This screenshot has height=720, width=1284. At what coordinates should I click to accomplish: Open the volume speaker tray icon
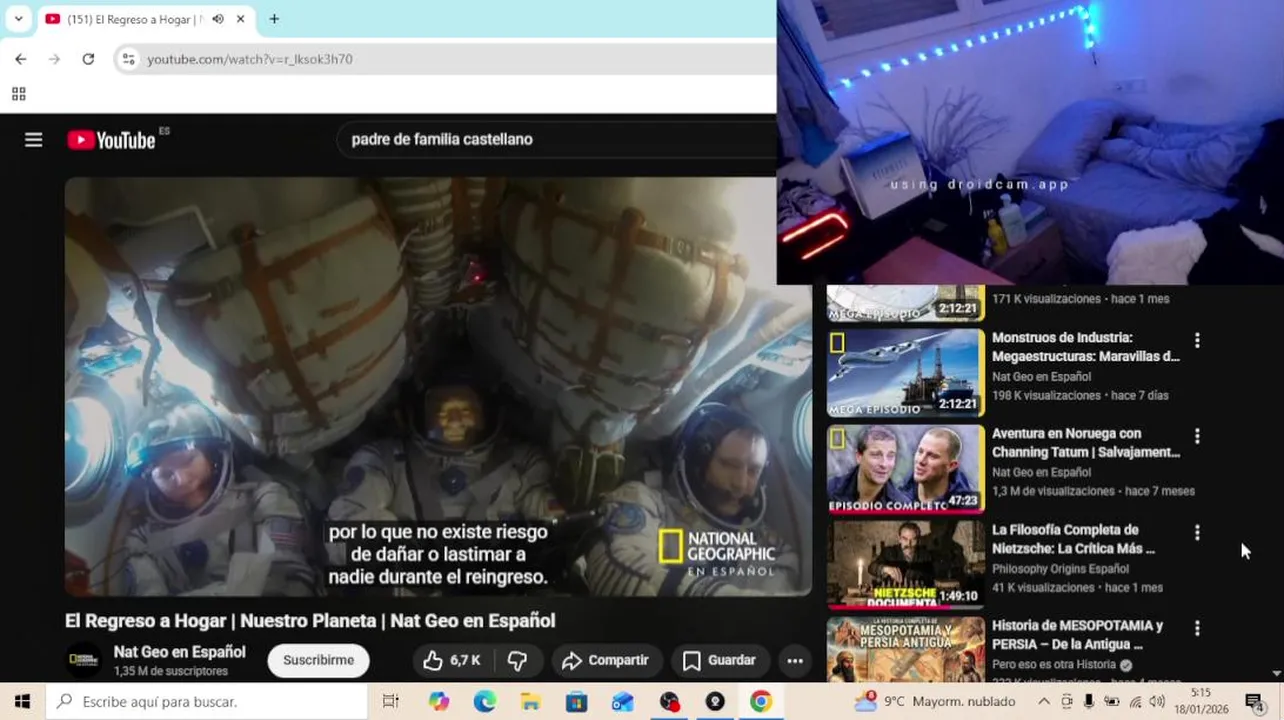click(x=1157, y=702)
